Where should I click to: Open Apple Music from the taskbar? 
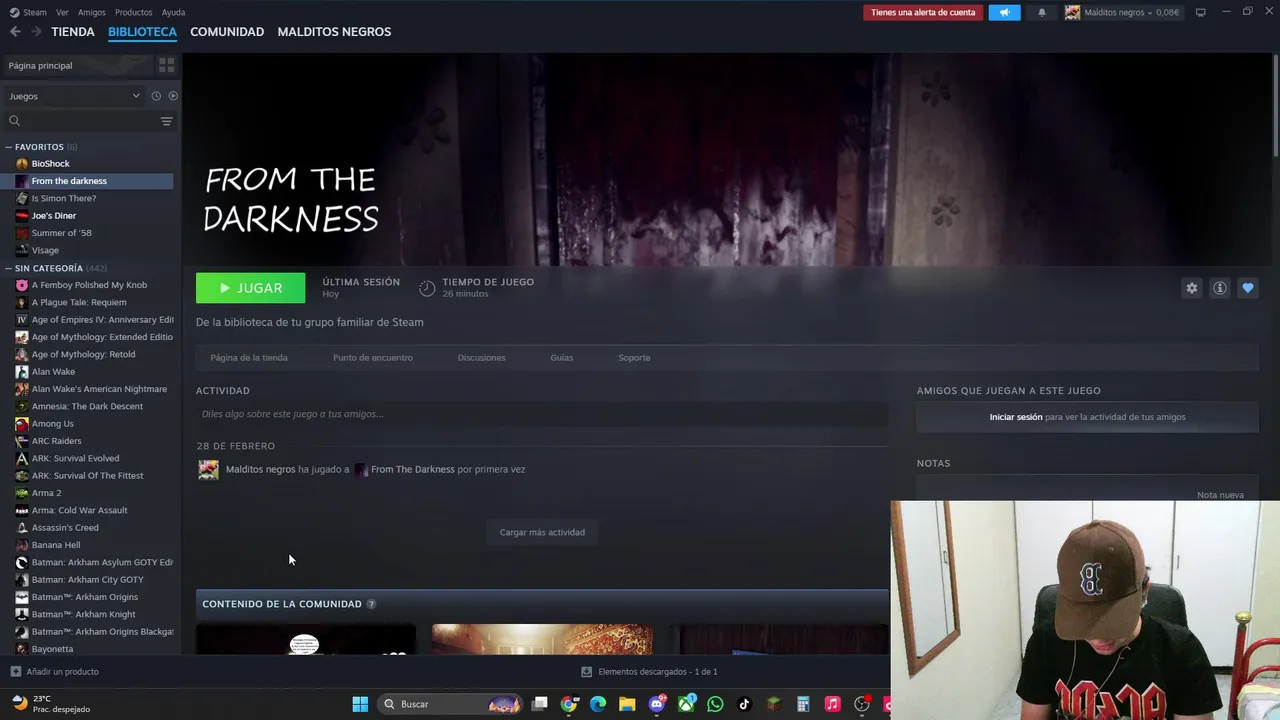coord(832,704)
